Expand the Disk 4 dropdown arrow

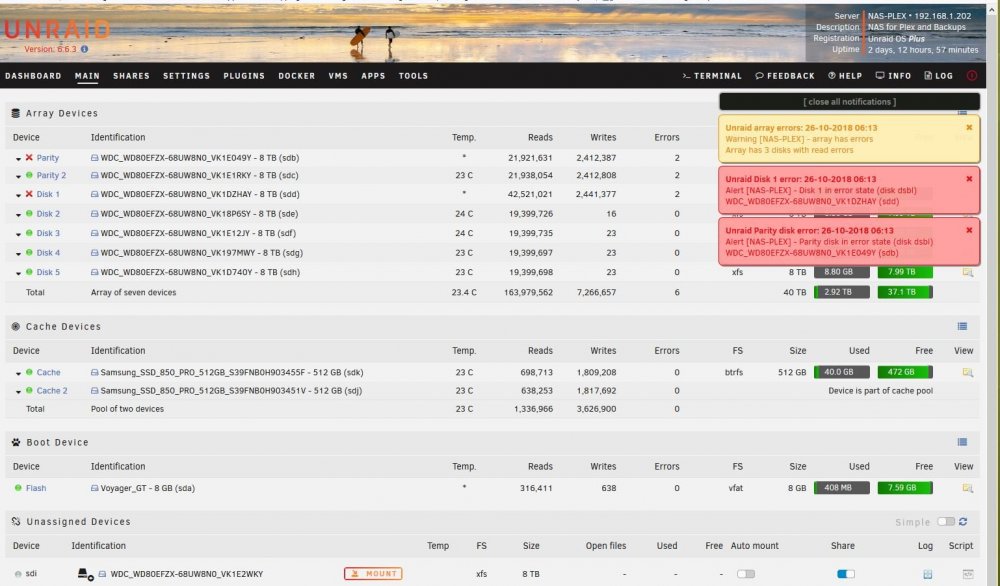18,254
